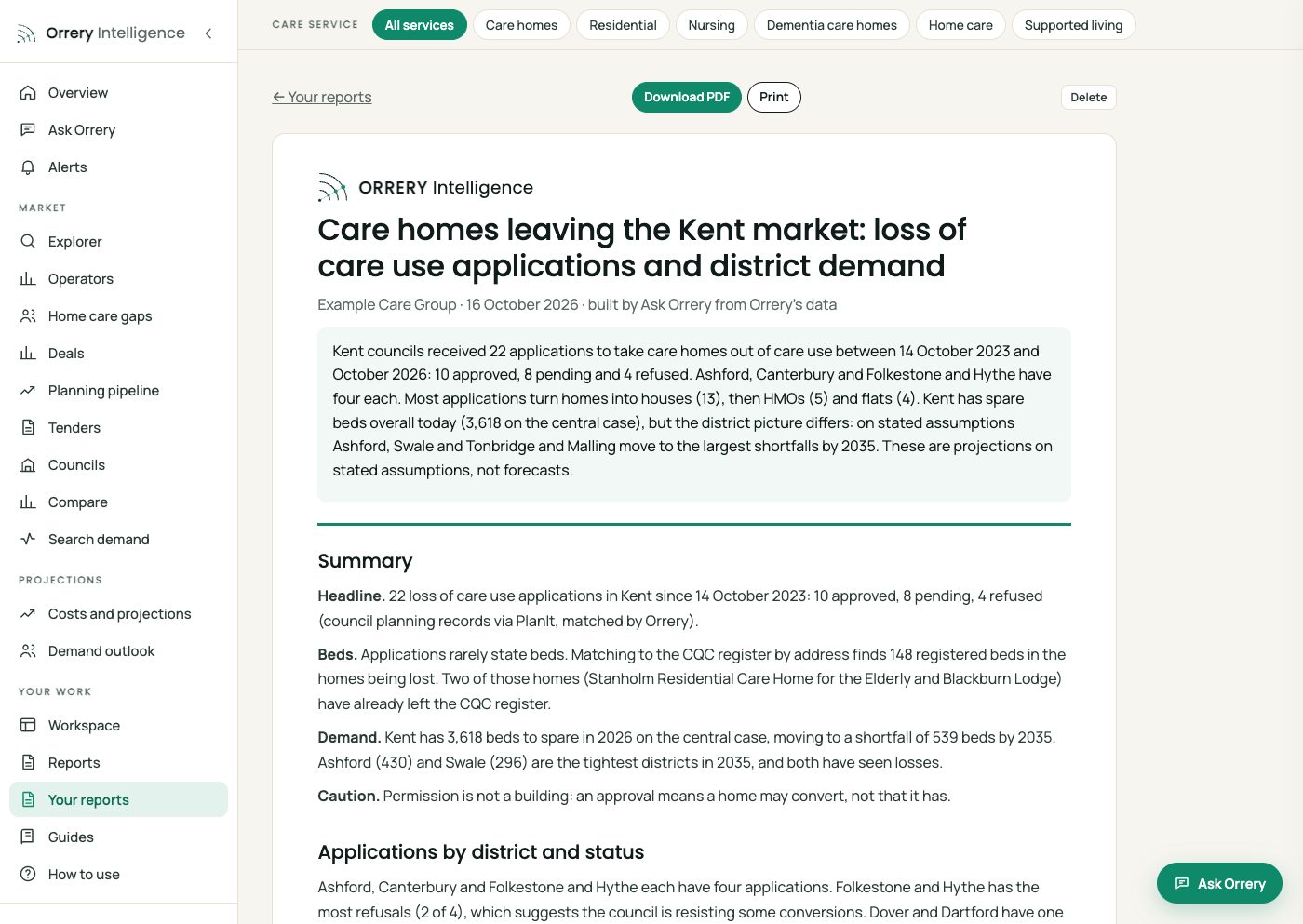Click the Applications by district and status heading

click(x=481, y=852)
